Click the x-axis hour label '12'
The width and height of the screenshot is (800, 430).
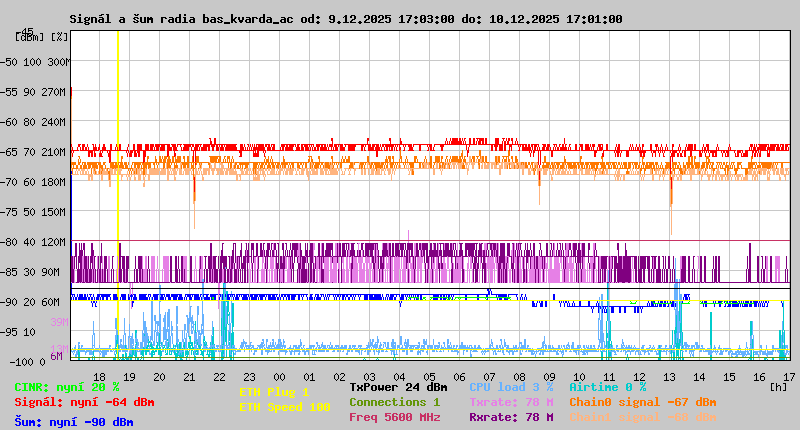[639, 377]
